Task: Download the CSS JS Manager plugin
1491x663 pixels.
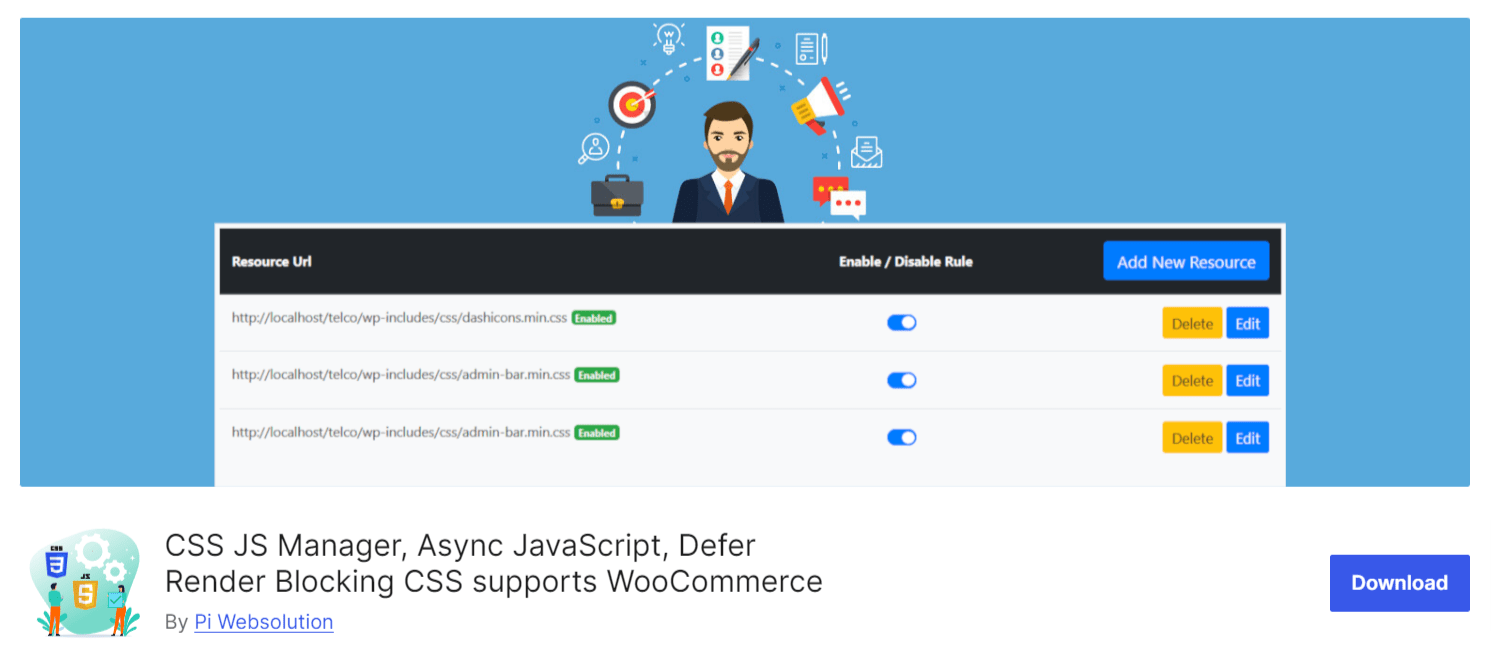Action: click(1398, 583)
